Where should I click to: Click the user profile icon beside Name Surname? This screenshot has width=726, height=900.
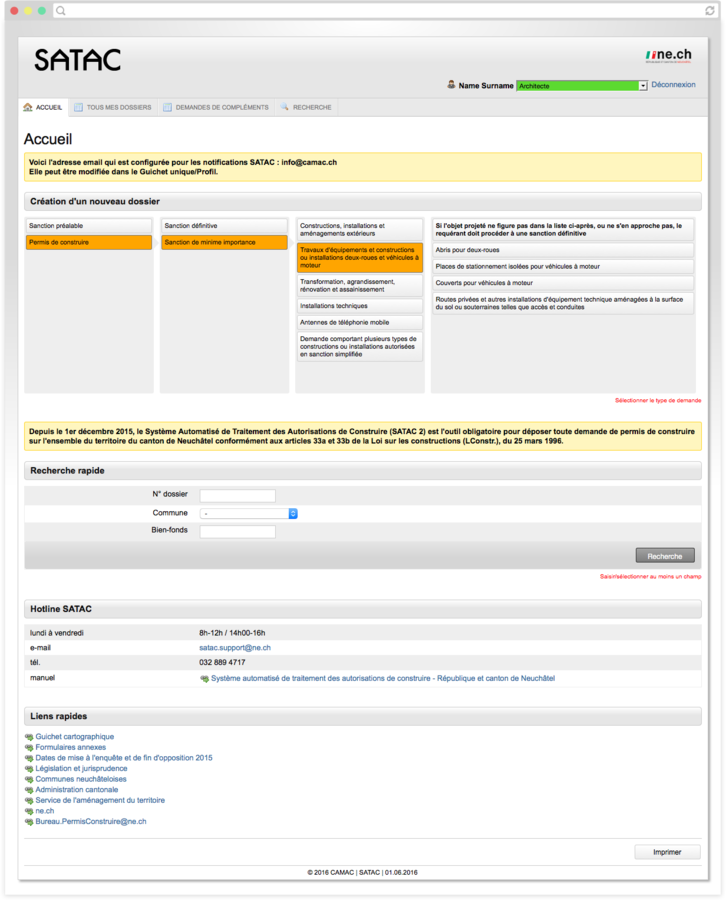pyautogui.click(x=451, y=85)
